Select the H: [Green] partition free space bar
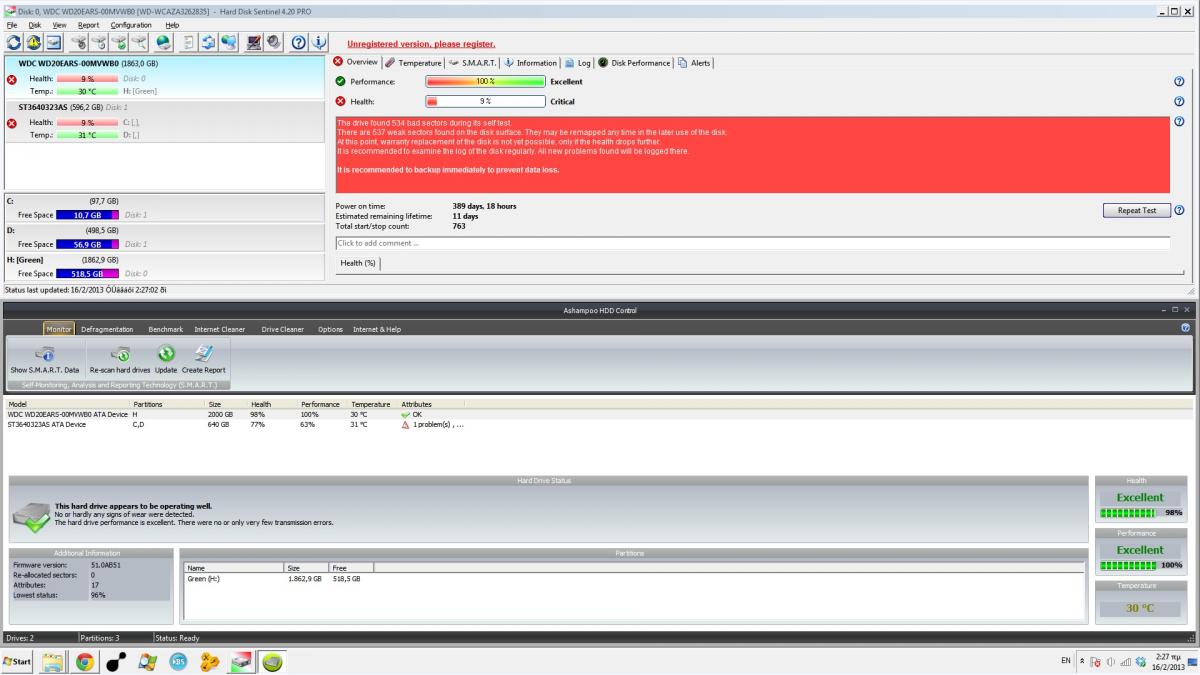Image resolution: width=1200 pixels, height=675 pixels. click(88, 273)
